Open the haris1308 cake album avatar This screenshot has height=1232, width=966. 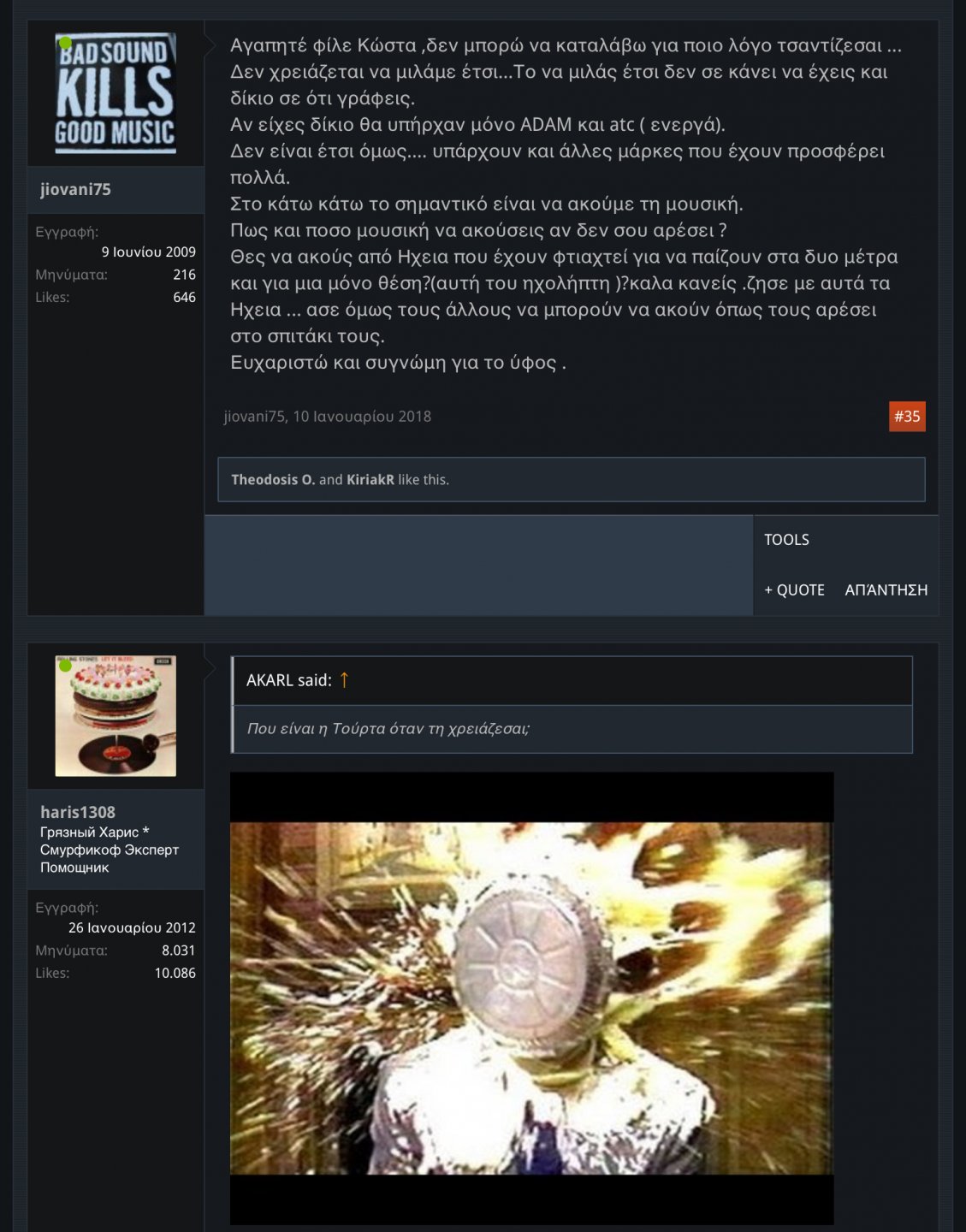[x=116, y=716]
